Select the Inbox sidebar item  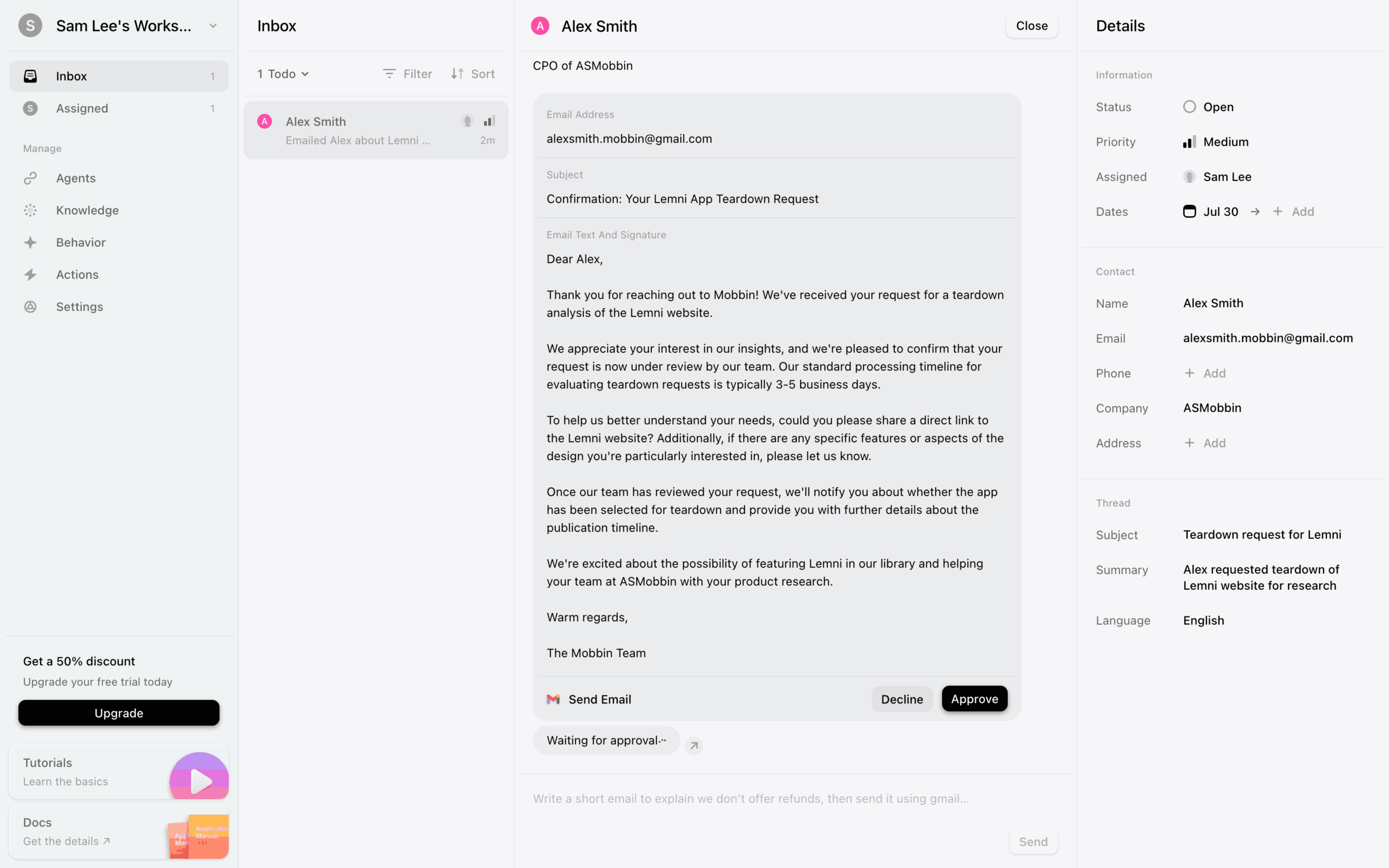tap(71, 76)
